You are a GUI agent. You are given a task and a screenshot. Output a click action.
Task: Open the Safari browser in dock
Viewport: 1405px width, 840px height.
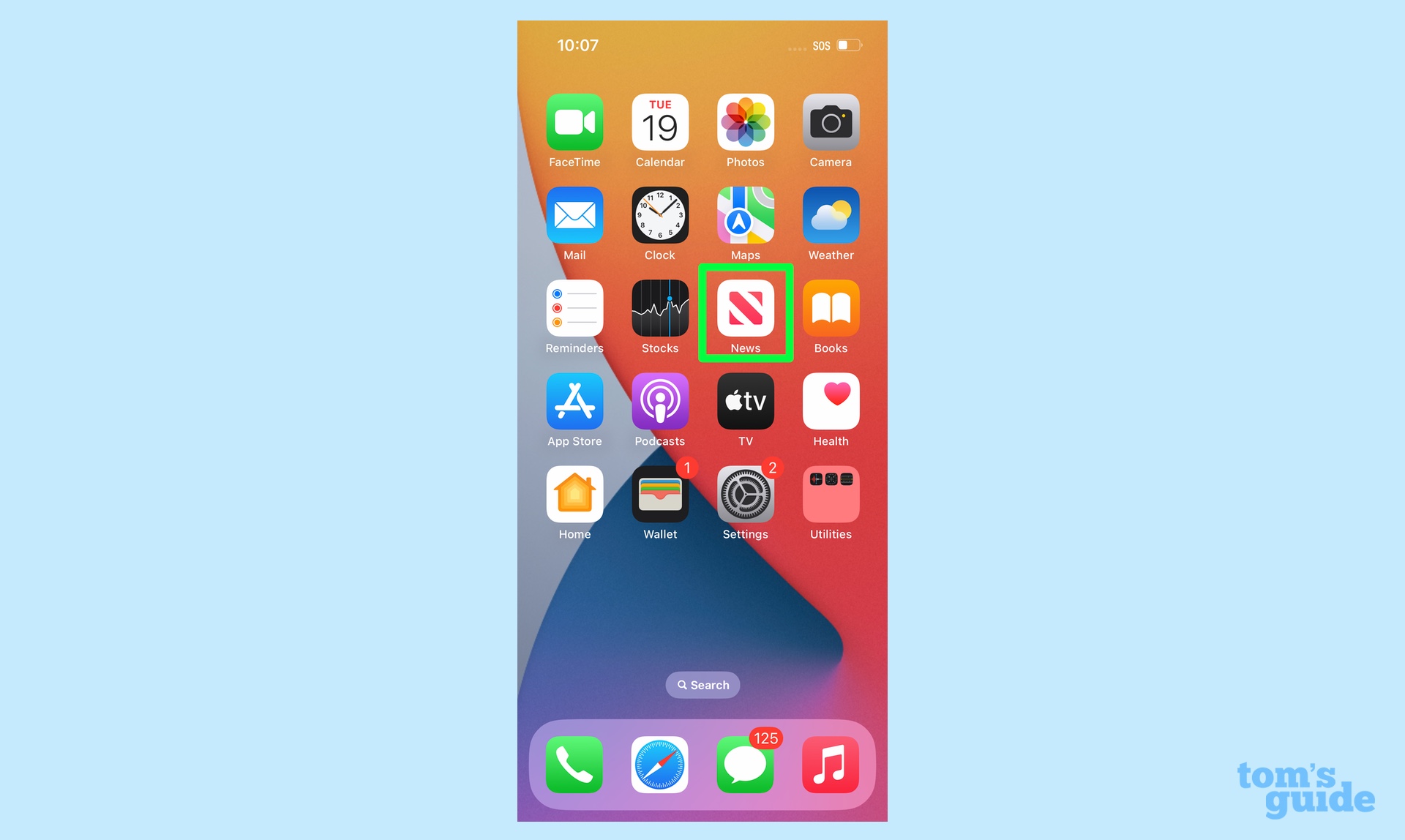click(660, 764)
